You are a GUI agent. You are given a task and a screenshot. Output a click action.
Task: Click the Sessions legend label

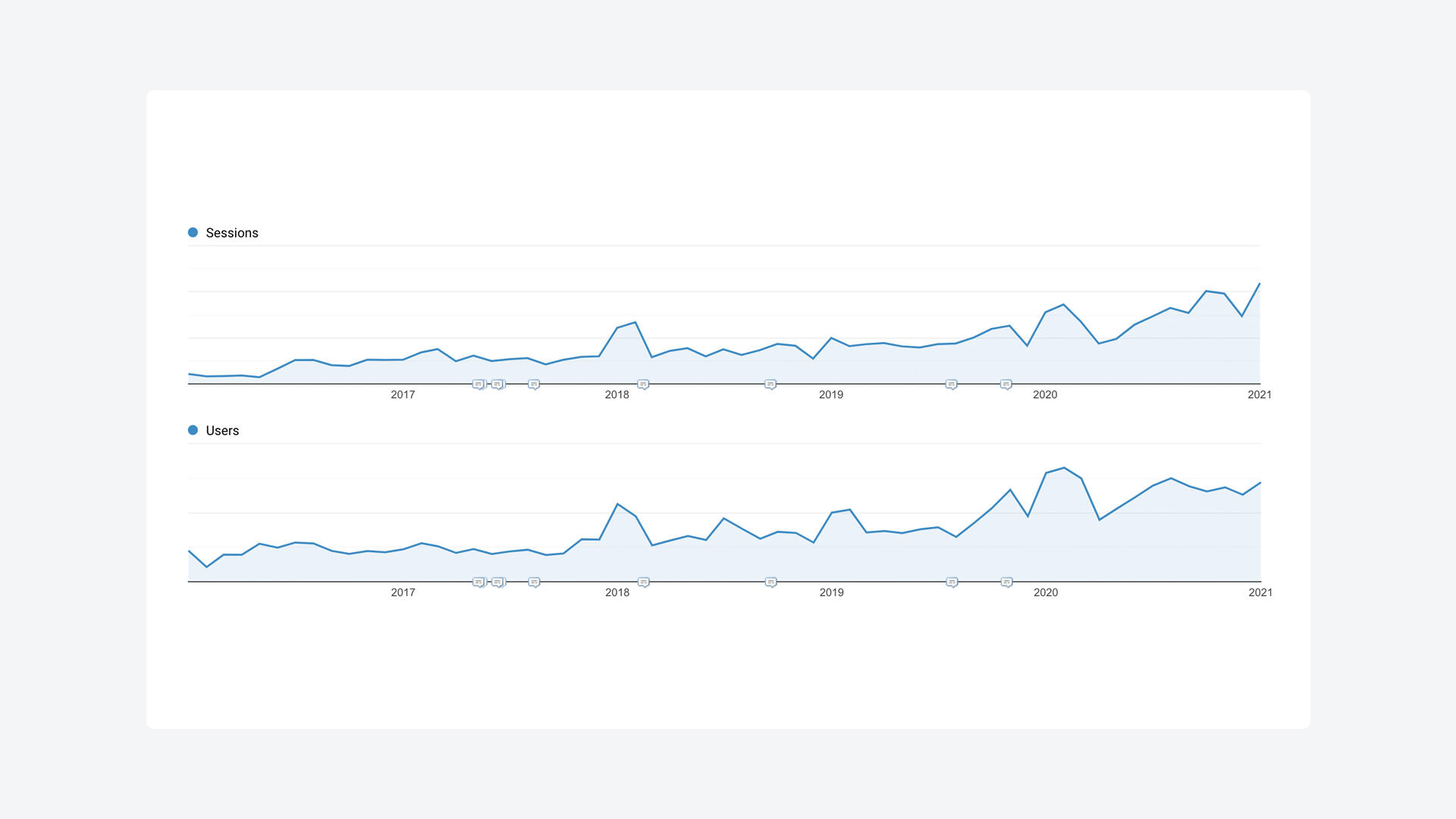232,233
